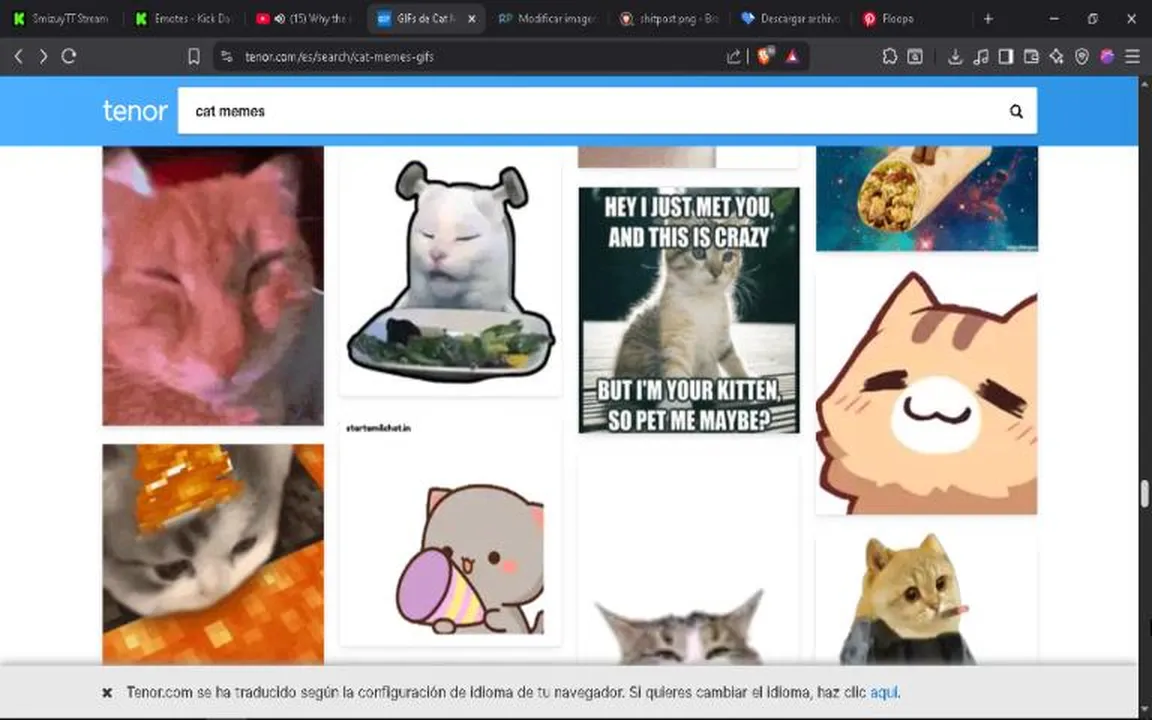Switch to Floopa Pinterest tab

(x=911, y=19)
